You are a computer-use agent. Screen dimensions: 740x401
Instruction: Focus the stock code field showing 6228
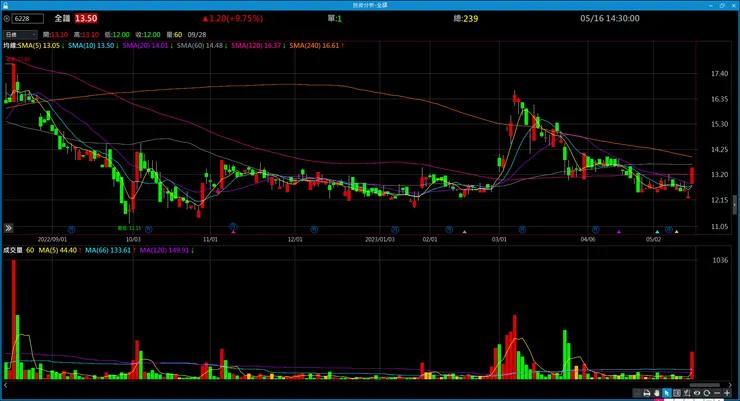coord(28,19)
